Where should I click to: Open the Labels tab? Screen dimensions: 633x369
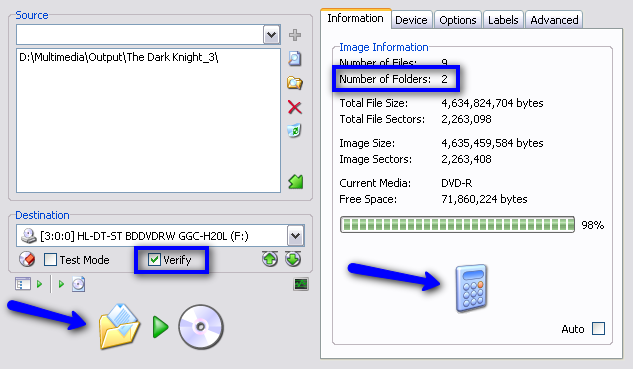[503, 20]
